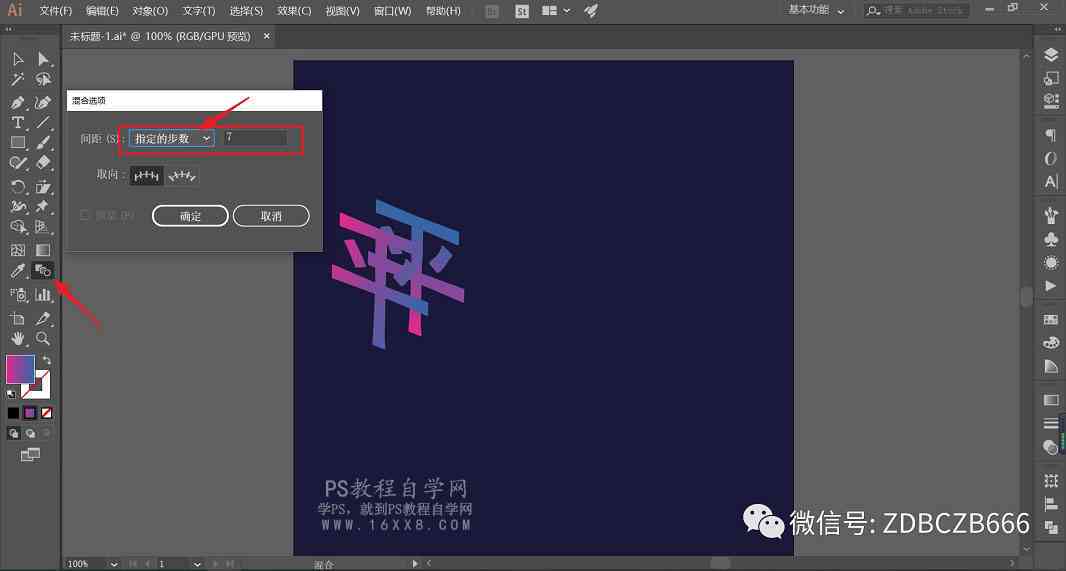
Task: Select the Selection tool (black arrow)
Action: (x=18, y=59)
